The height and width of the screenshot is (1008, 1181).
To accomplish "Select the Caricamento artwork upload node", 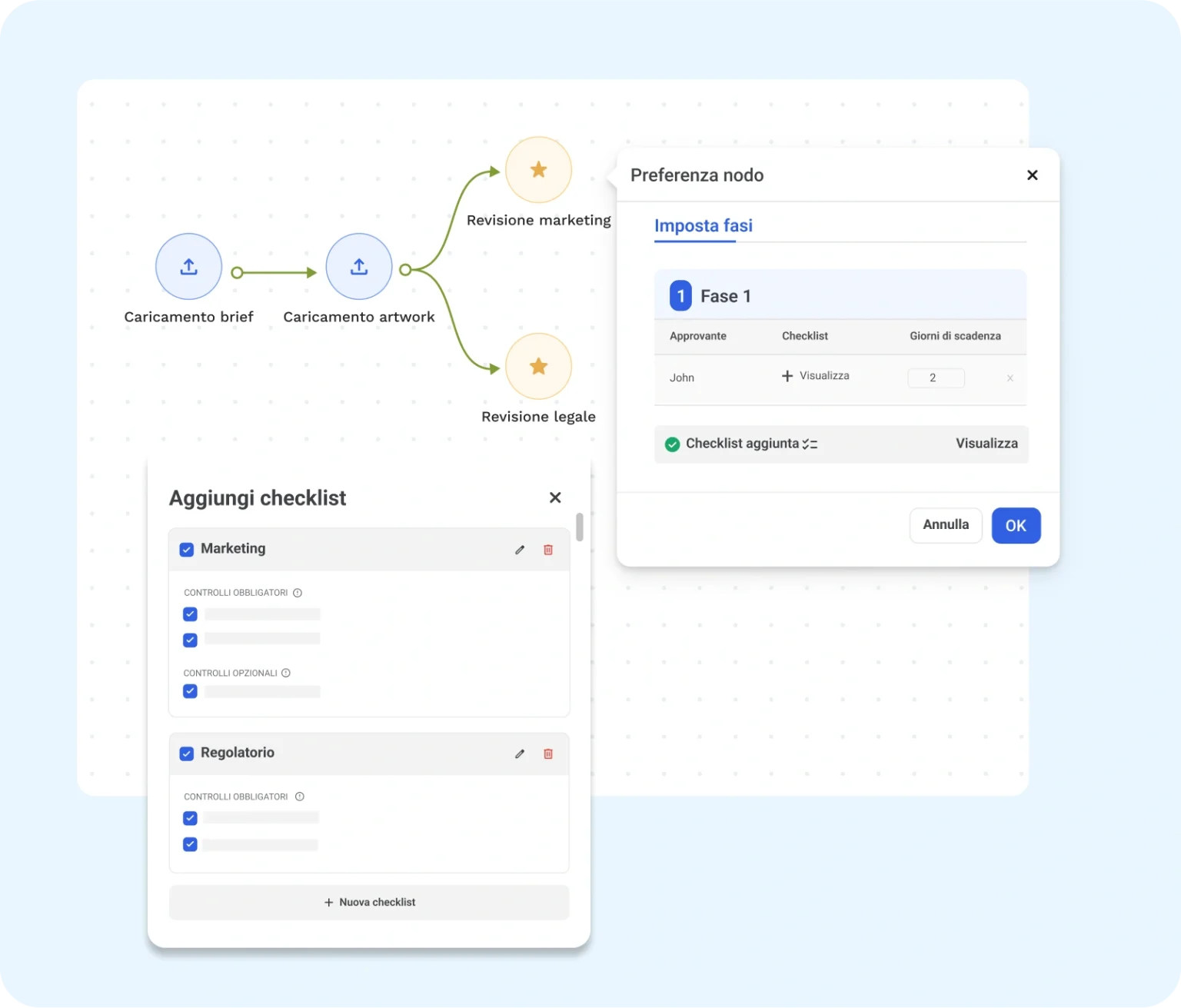I will point(358,267).
